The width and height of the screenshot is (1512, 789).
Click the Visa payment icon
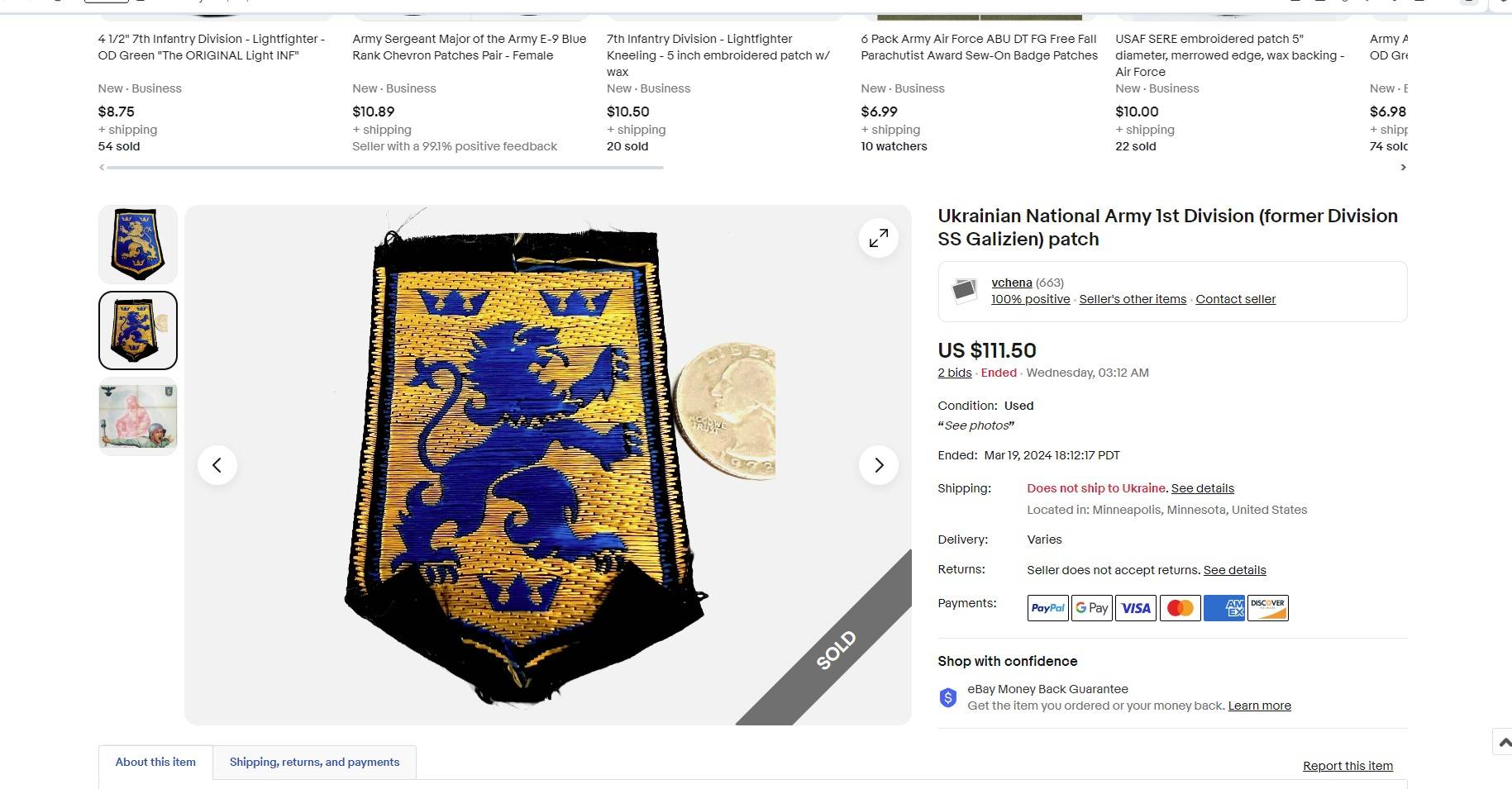[1136, 608]
